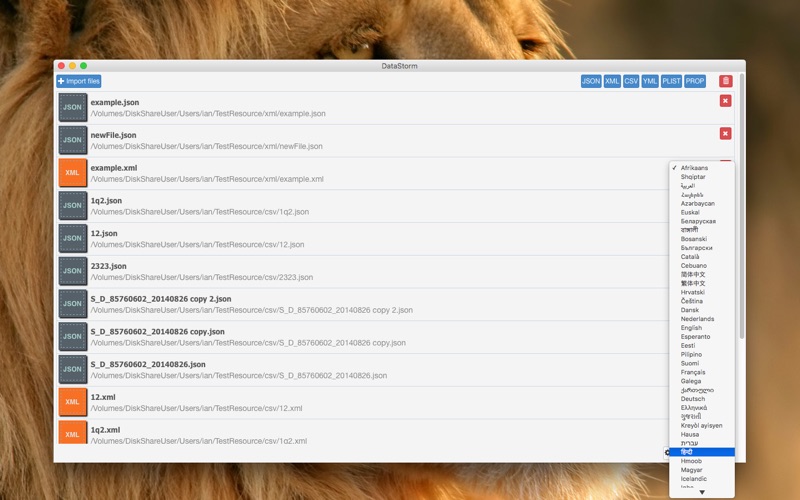The image size is (800, 500).
Task: Click JSON icon of S_D_85760602_20140826 copy.json
Action: [72, 336]
